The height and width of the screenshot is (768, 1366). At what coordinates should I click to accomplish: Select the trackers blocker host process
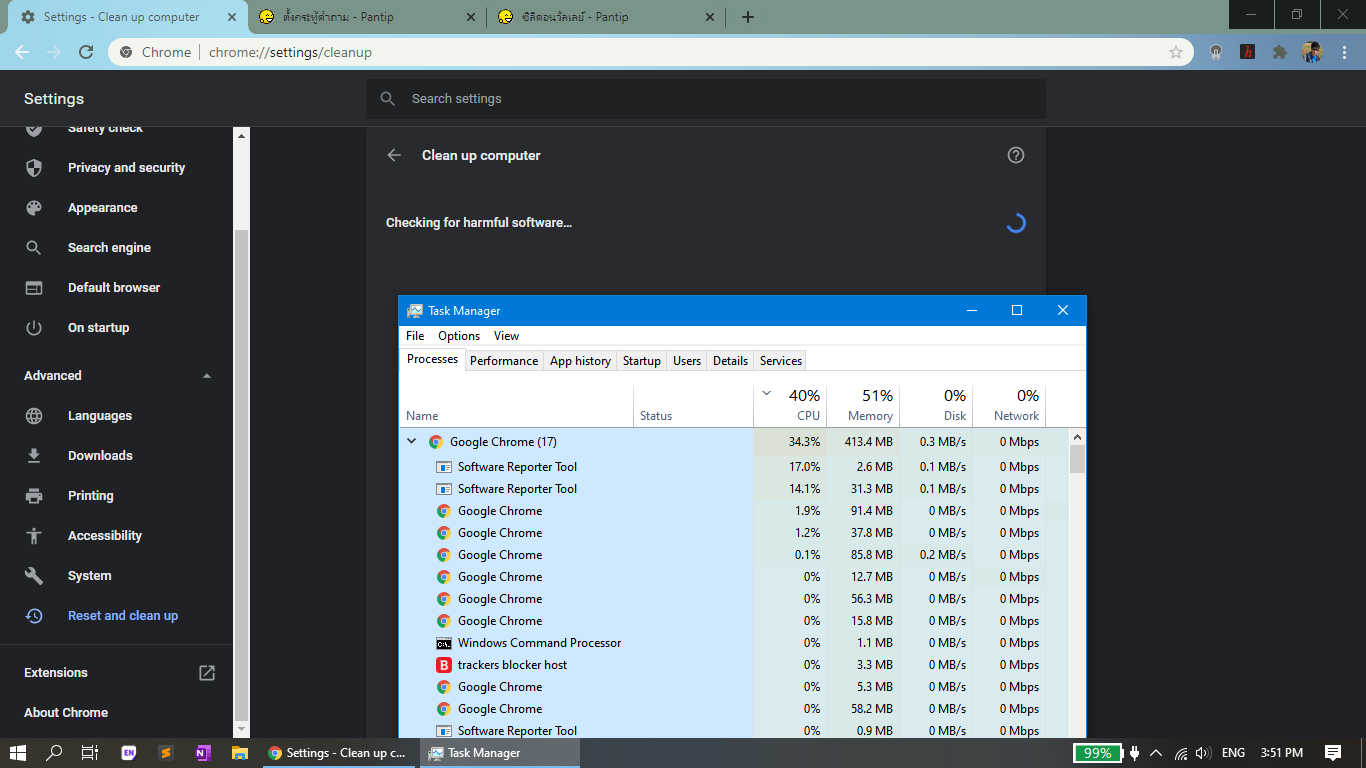[x=734, y=665]
